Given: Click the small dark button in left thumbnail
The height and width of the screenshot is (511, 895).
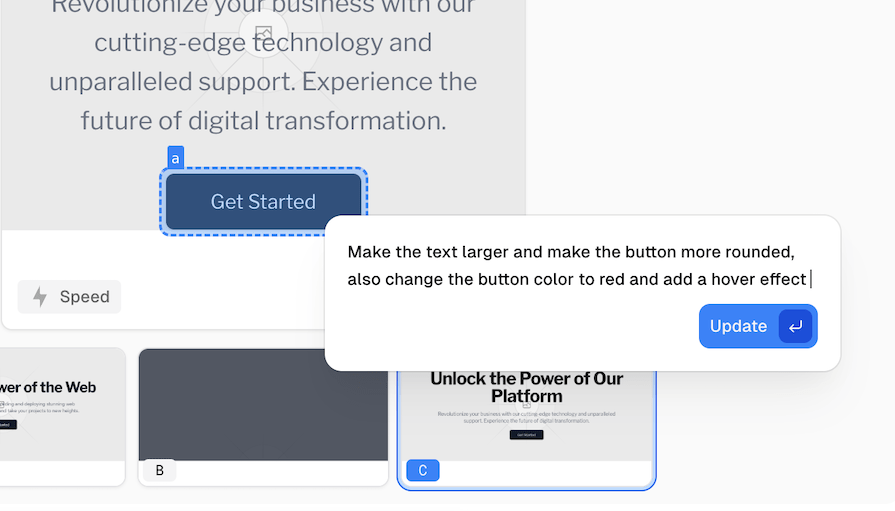Looking at the screenshot, I should coord(8,425).
